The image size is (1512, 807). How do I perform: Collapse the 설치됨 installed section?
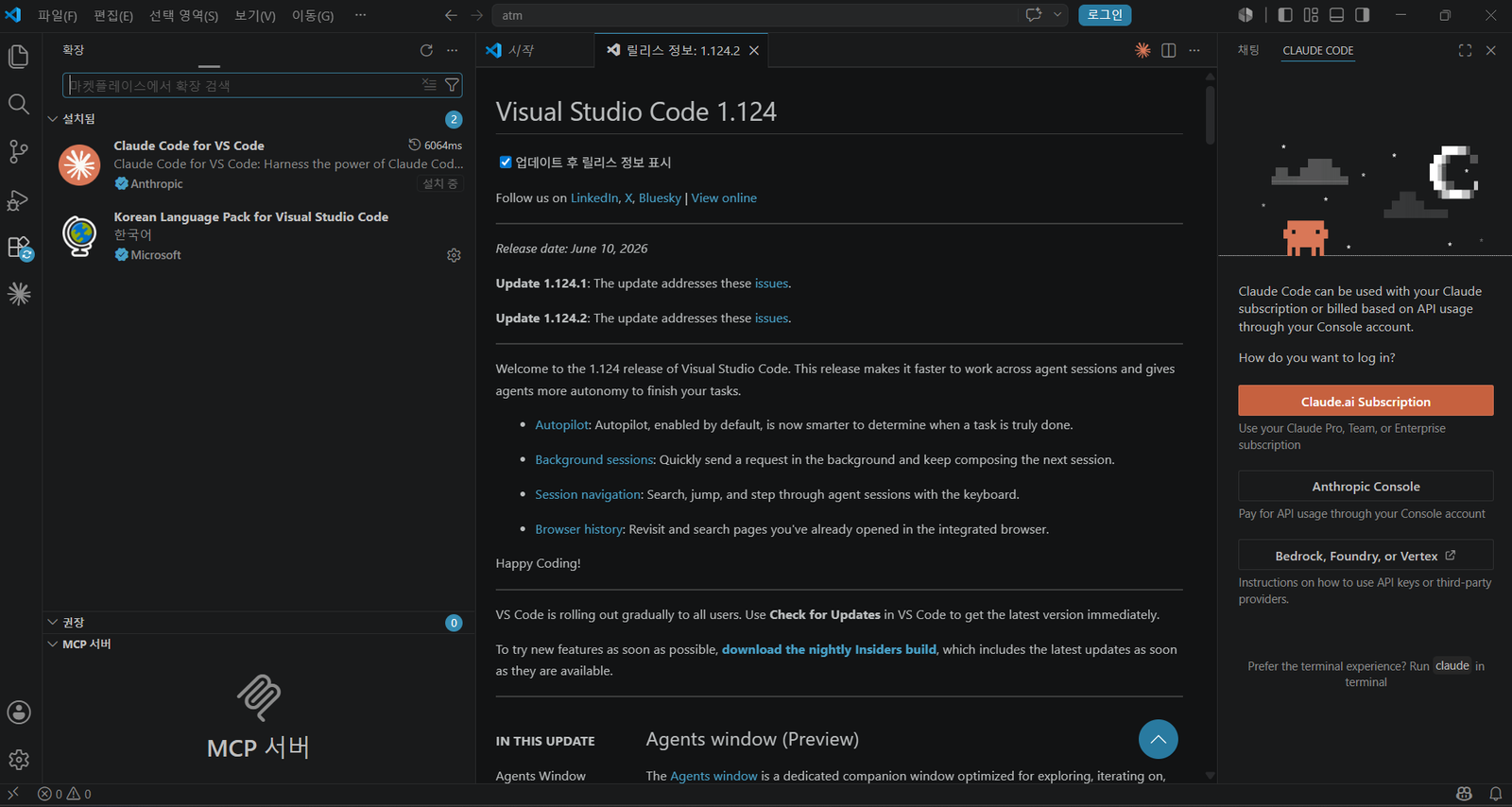(53, 119)
